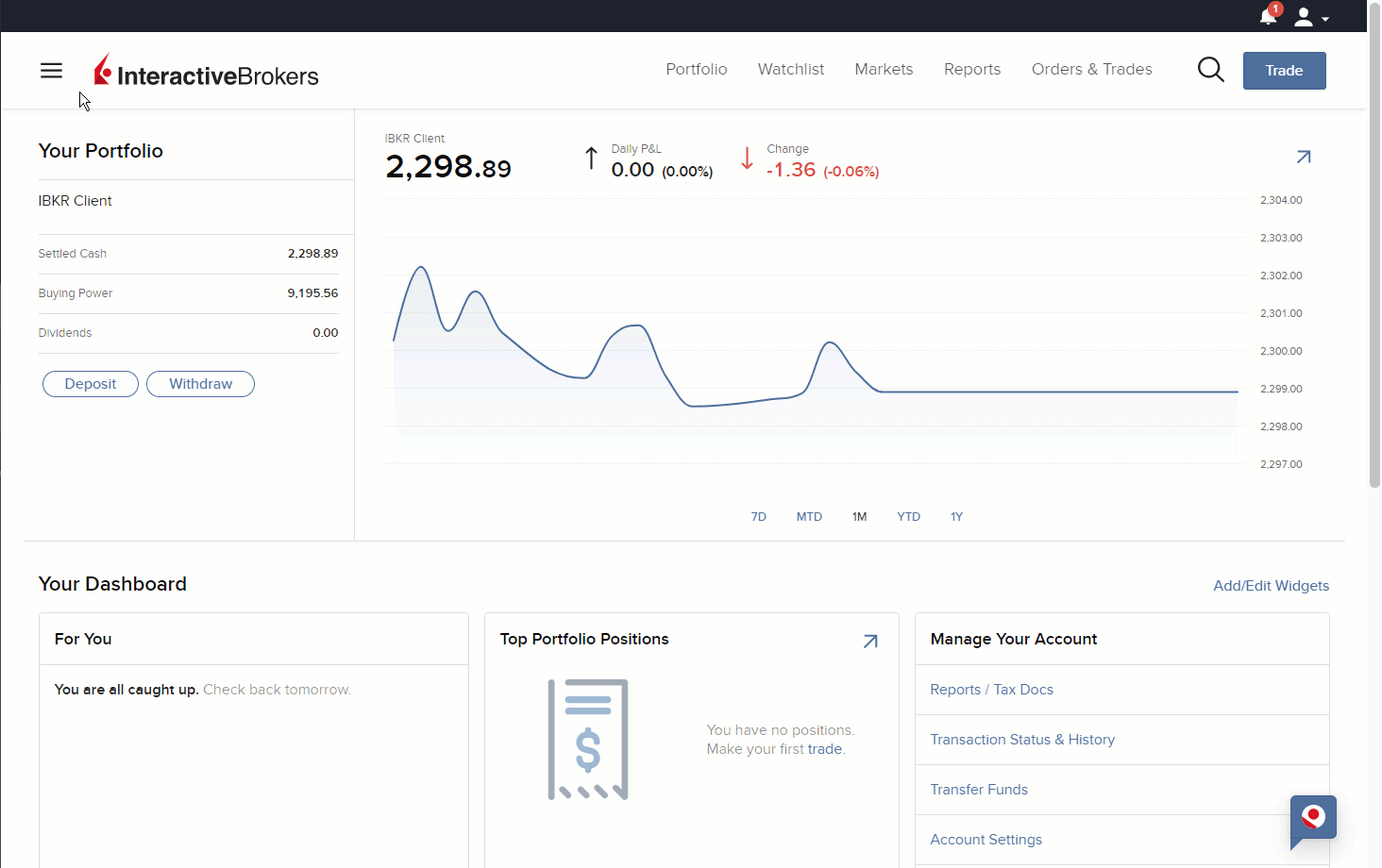Open the notifications bell

click(1268, 16)
